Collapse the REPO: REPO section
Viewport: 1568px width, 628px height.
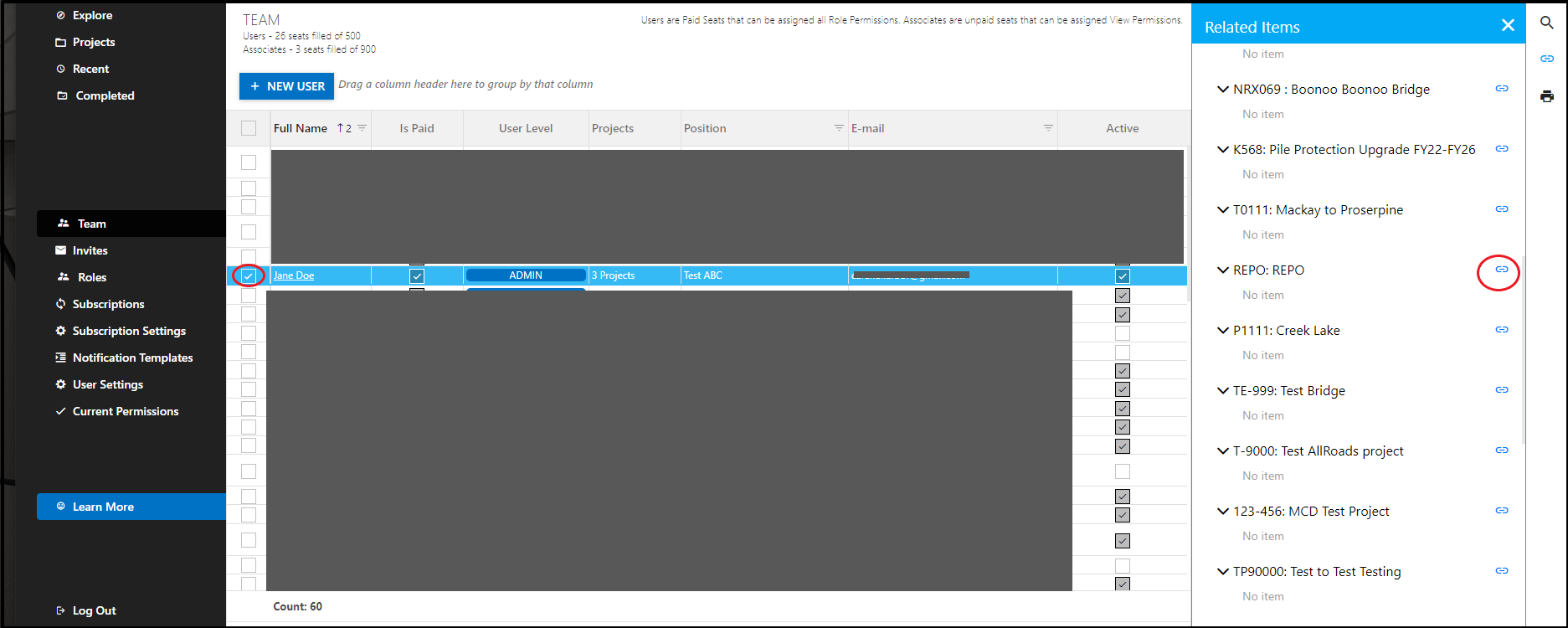[x=1223, y=270]
